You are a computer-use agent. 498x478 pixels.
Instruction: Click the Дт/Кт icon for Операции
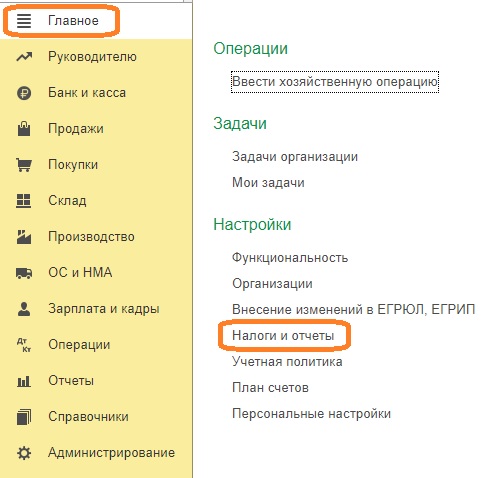coord(24,345)
